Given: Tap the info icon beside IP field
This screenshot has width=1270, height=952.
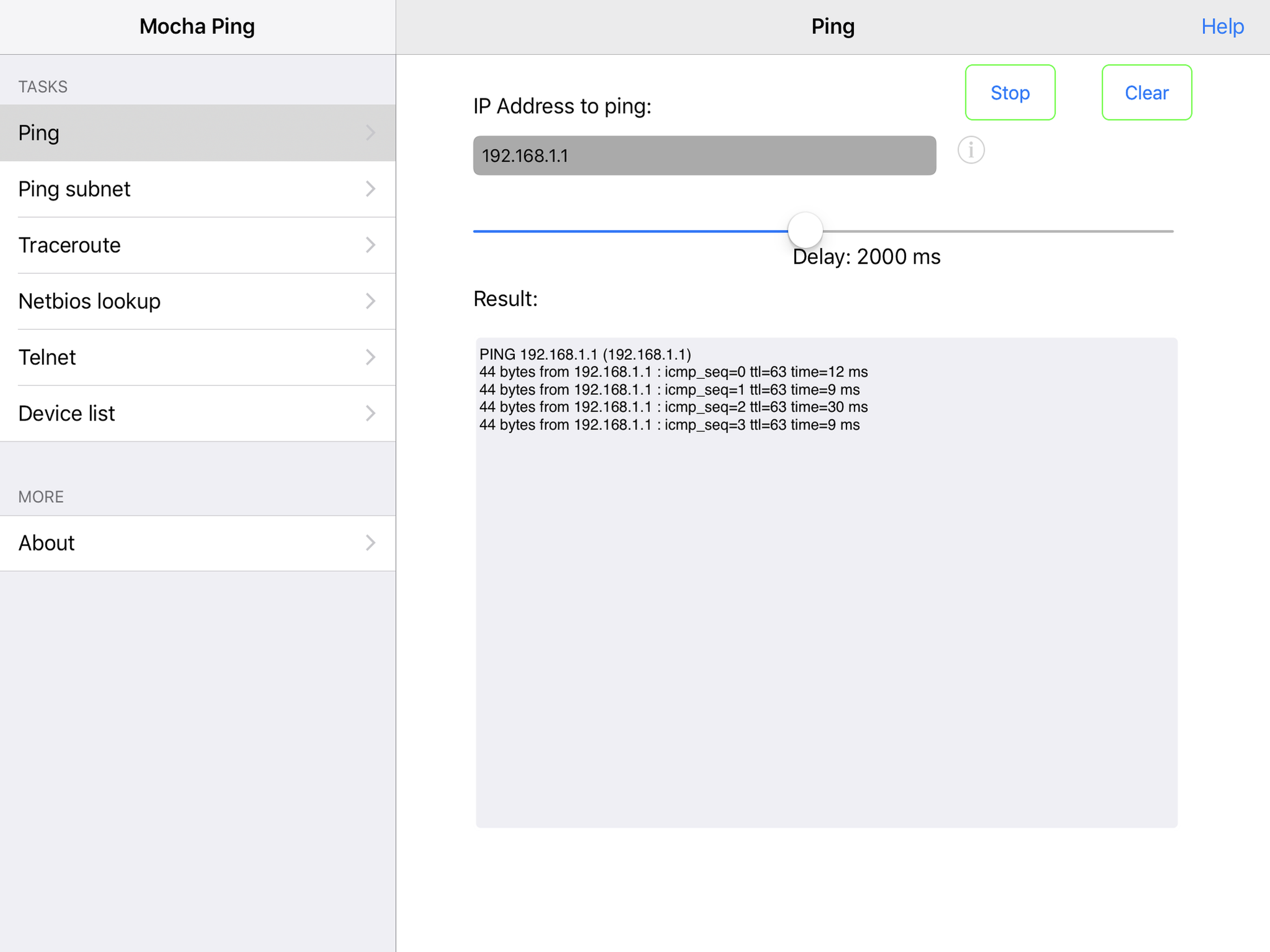Looking at the screenshot, I should coord(971,151).
